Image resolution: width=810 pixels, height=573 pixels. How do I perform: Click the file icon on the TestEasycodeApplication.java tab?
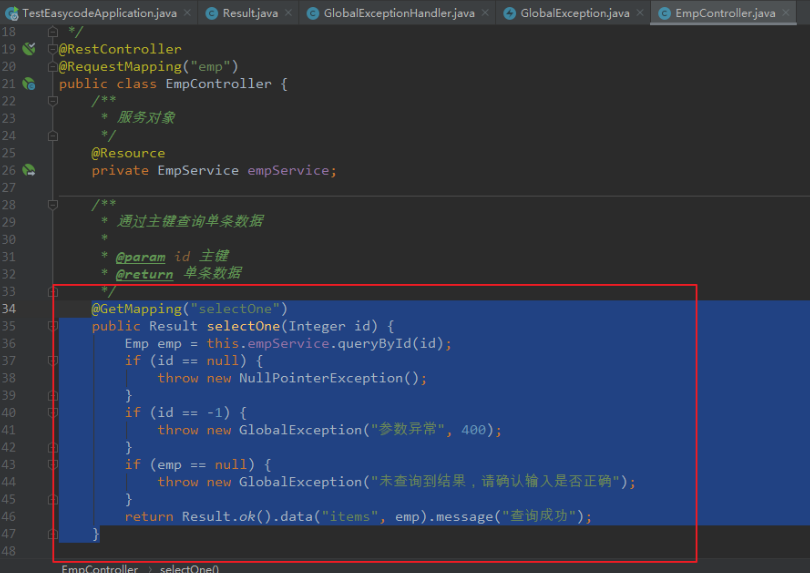pos(11,13)
